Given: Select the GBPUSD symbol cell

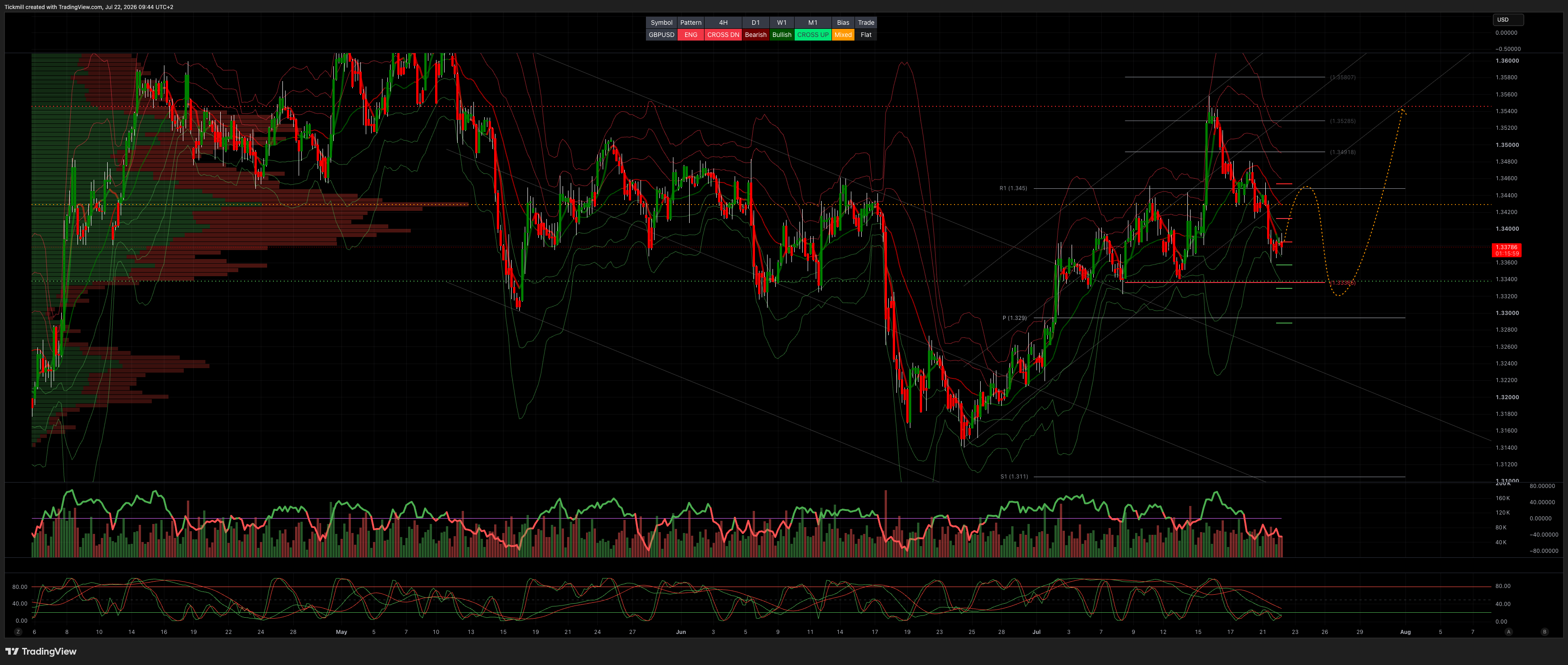Looking at the screenshot, I should tap(661, 35).
